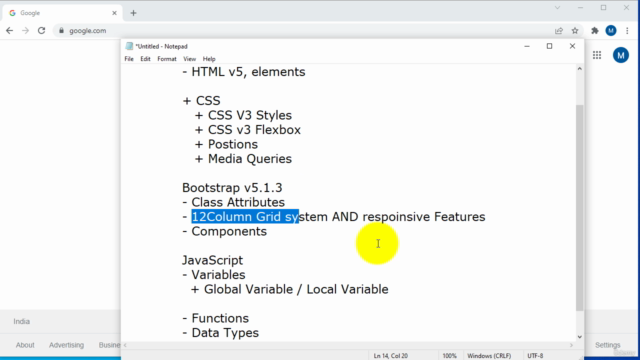Open Notepad Format menu
This screenshot has width=640, height=360.
[x=167, y=59]
